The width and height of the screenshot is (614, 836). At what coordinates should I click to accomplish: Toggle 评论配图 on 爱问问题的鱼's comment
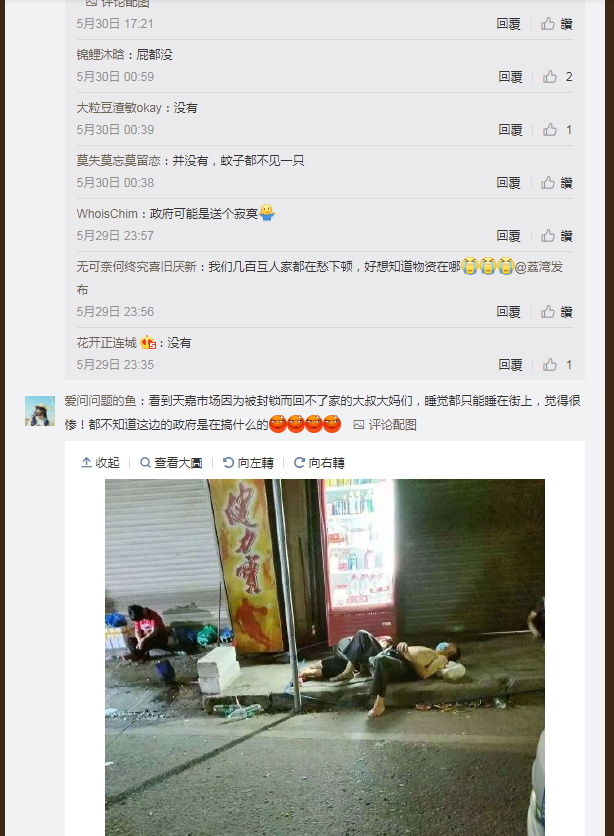click(385, 425)
